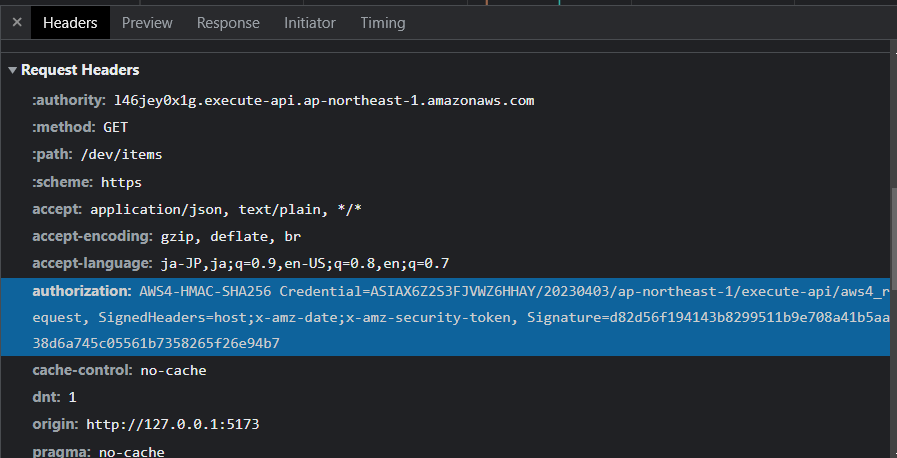Click the Request Headers section title
897x458 pixels.
pos(80,70)
